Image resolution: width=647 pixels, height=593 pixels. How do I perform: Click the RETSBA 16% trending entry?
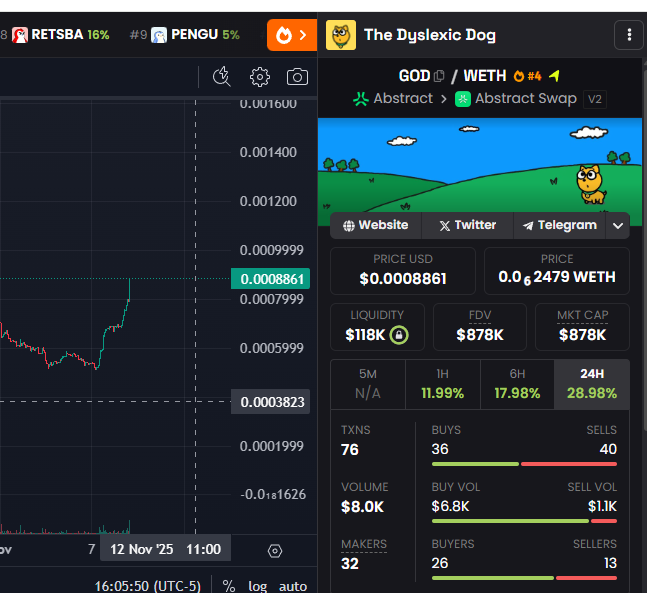(x=60, y=35)
